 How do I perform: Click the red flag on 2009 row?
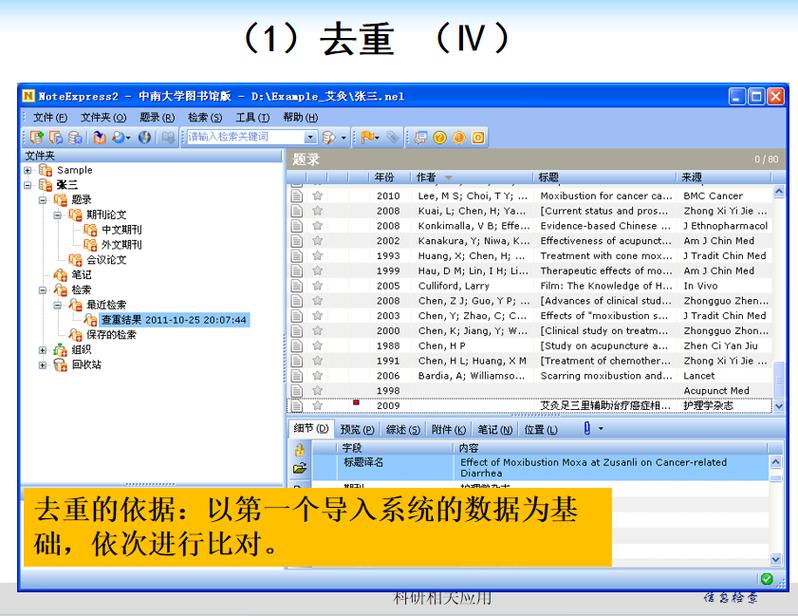tap(356, 403)
